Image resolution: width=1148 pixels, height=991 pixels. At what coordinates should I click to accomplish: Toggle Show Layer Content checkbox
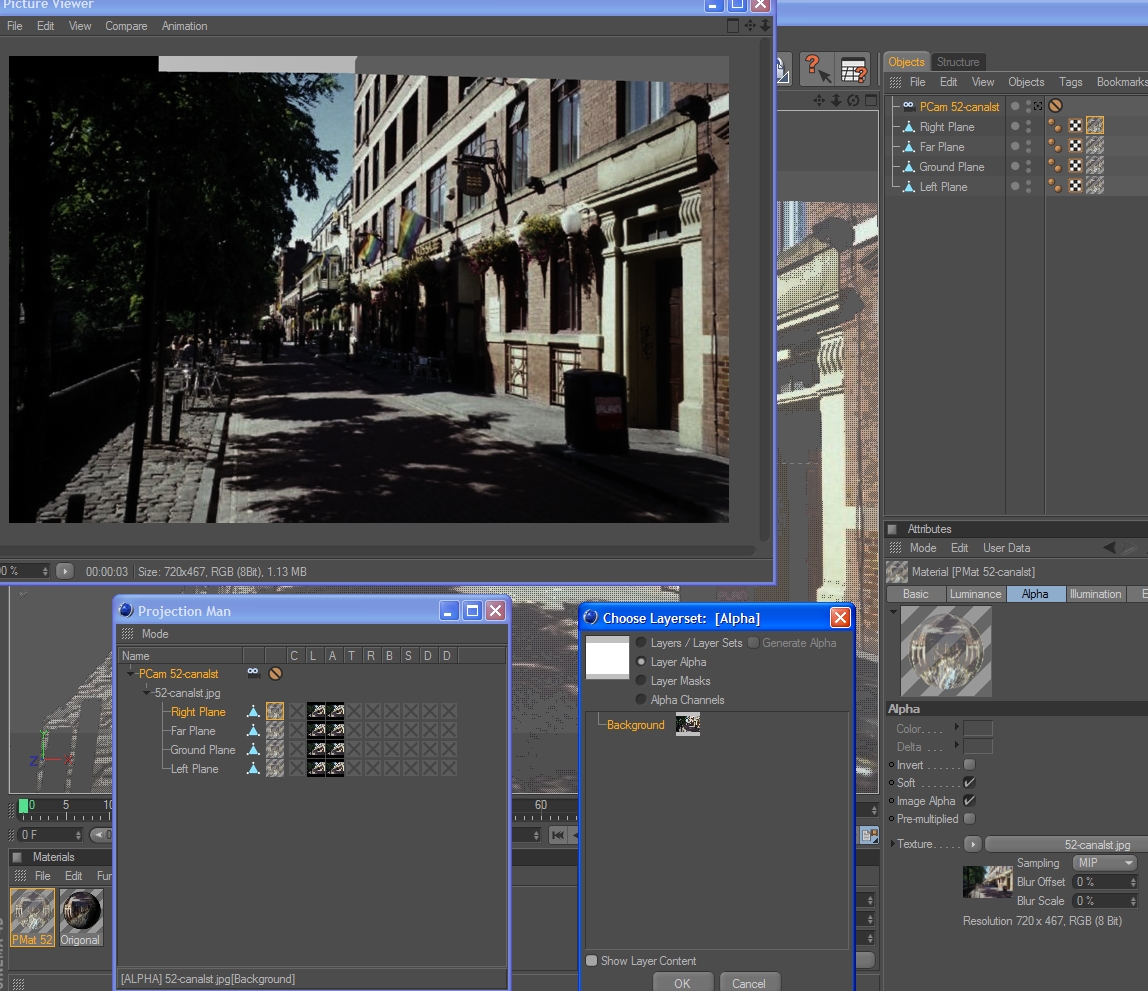pos(592,961)
